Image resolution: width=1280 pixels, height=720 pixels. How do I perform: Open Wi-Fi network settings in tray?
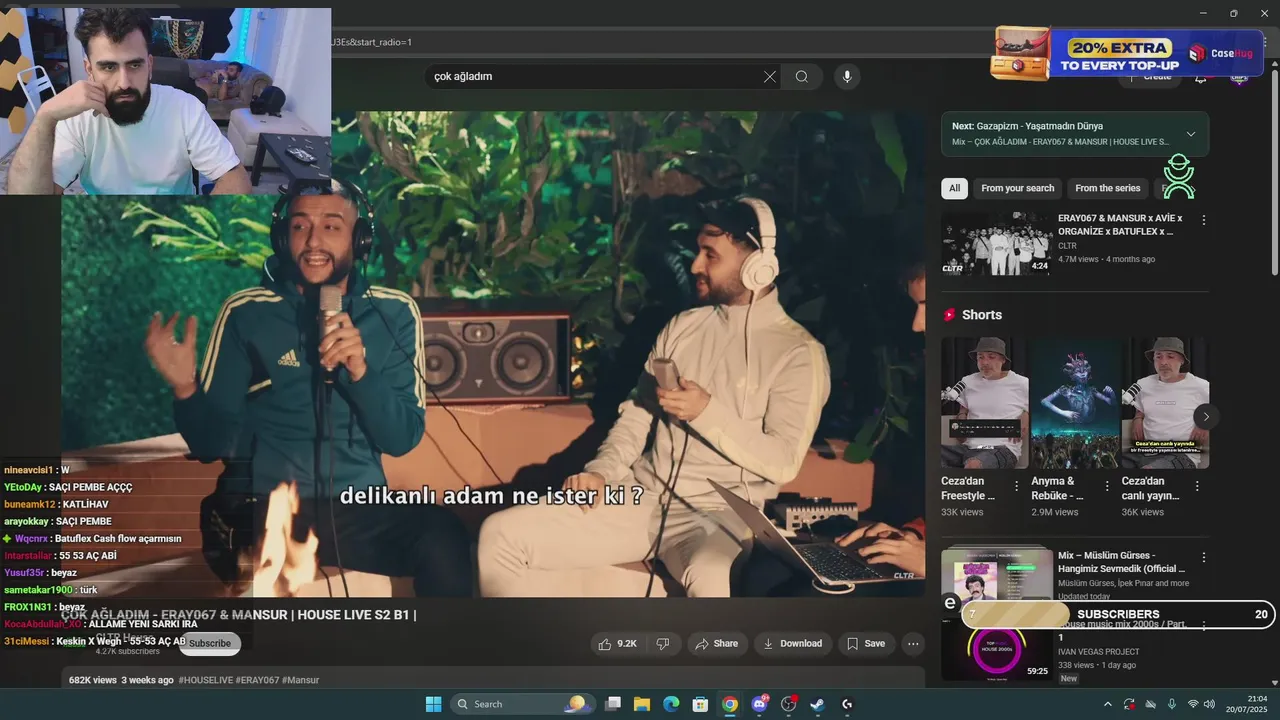(x=1192, y=704)
